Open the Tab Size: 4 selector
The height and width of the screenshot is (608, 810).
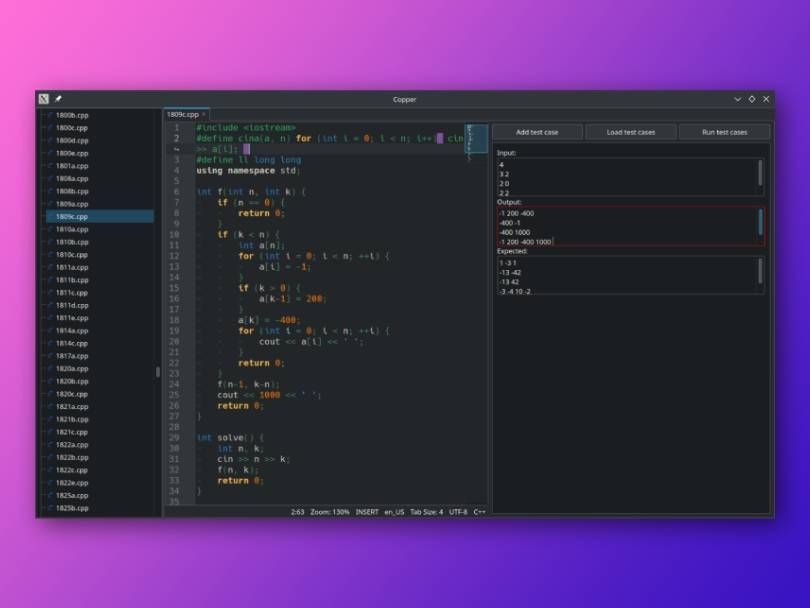coord(426,511)
